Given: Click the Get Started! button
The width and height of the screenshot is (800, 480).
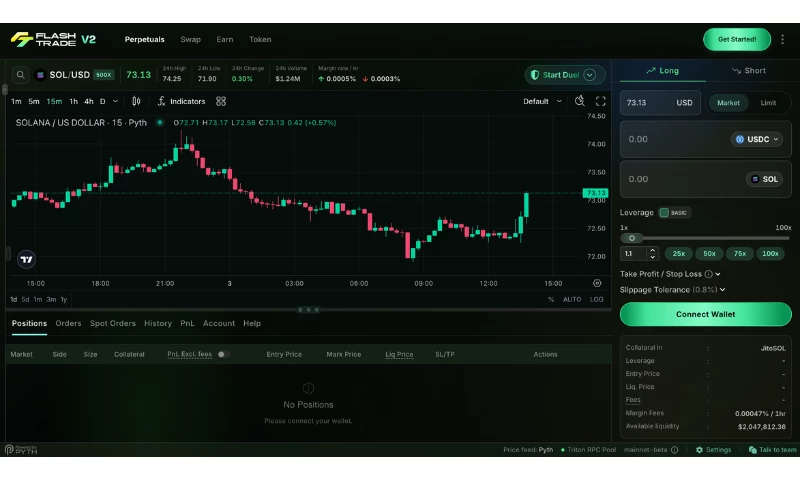Looking at the screenshot, I should coord(737,39).
